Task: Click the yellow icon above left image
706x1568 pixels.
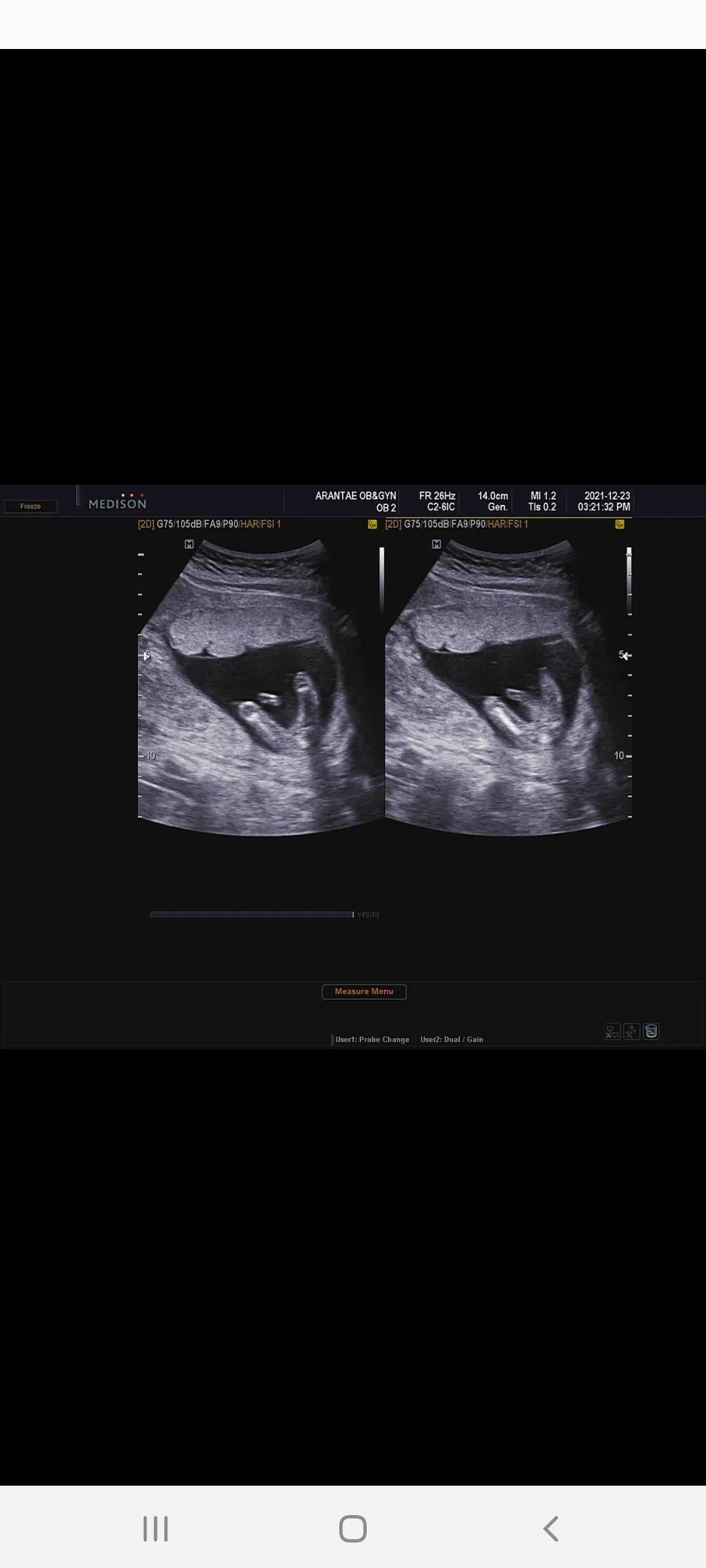Action: 373,524
